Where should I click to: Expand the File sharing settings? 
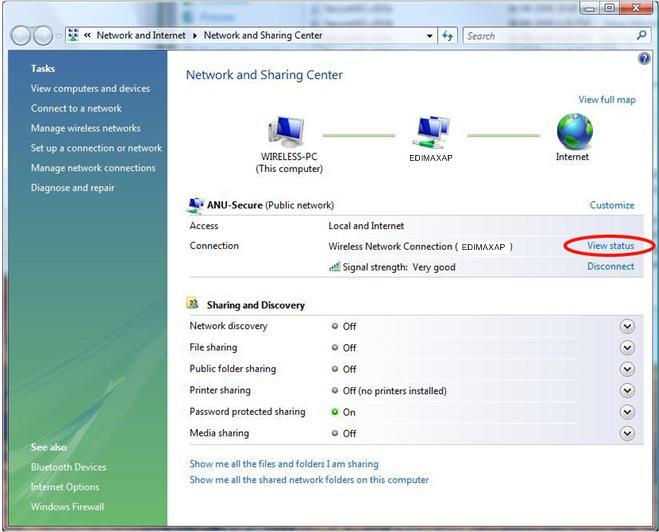[x=627, y=348]
